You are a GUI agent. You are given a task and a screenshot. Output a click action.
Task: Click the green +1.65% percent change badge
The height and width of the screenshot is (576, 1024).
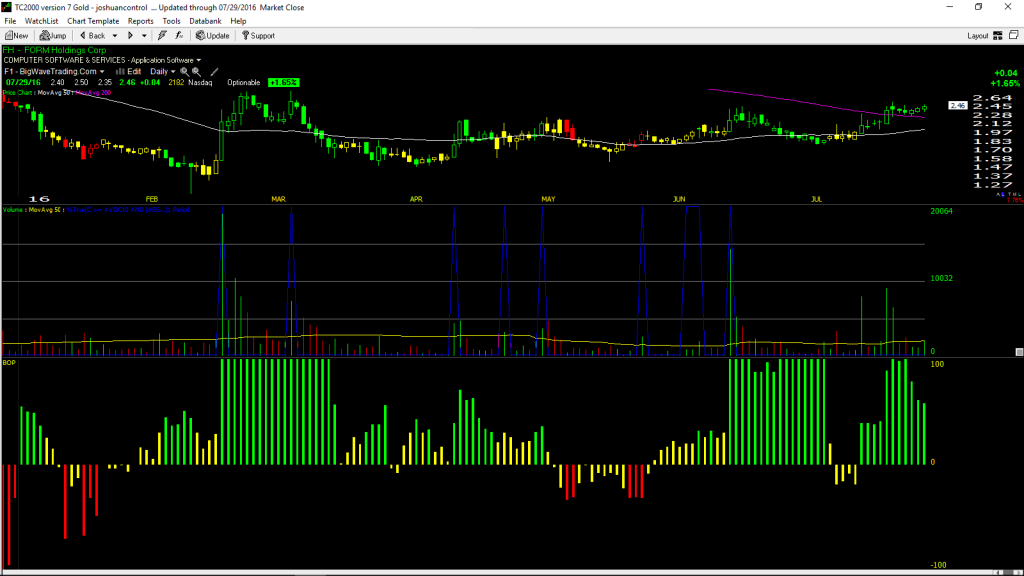[283, 83]
